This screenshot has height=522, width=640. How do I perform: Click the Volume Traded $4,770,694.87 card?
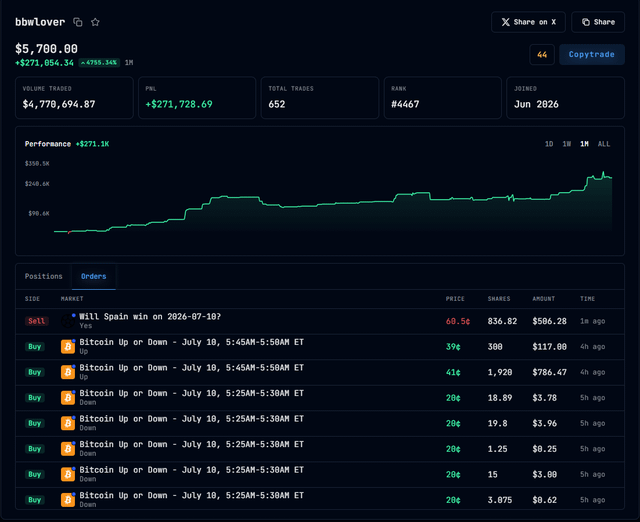tap(74, 98)
